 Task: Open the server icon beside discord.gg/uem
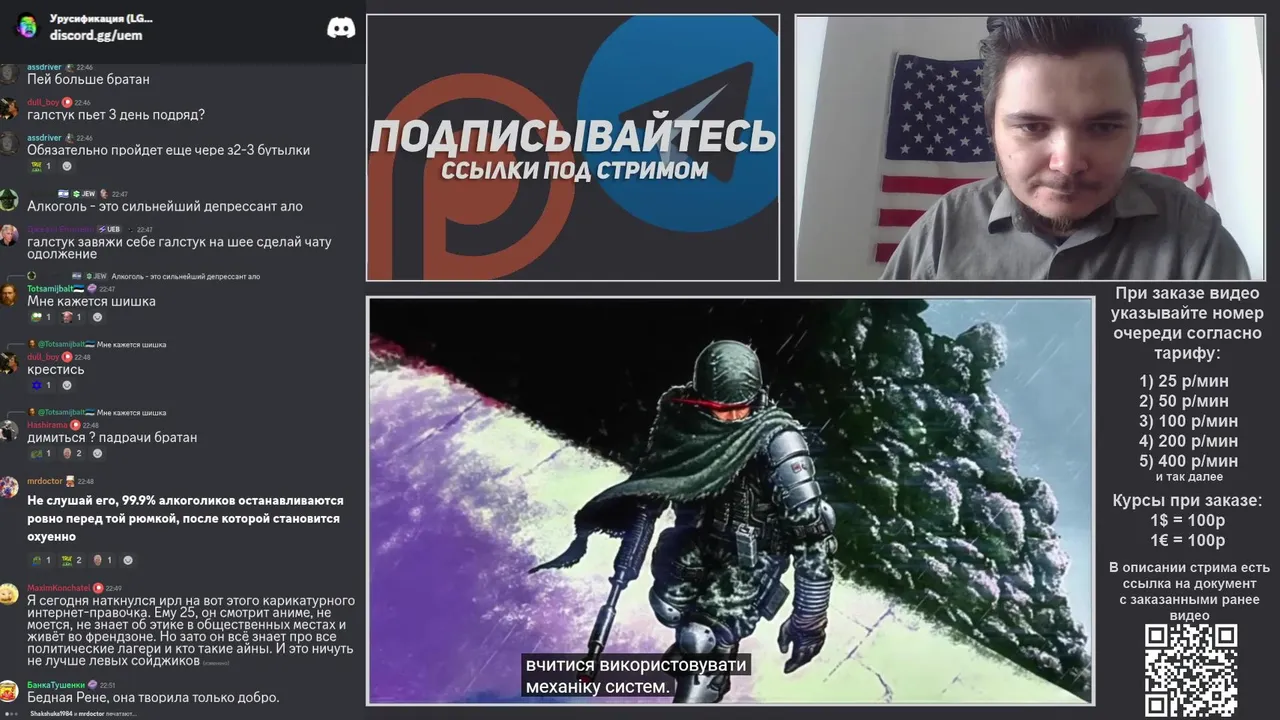coord(27,27)
